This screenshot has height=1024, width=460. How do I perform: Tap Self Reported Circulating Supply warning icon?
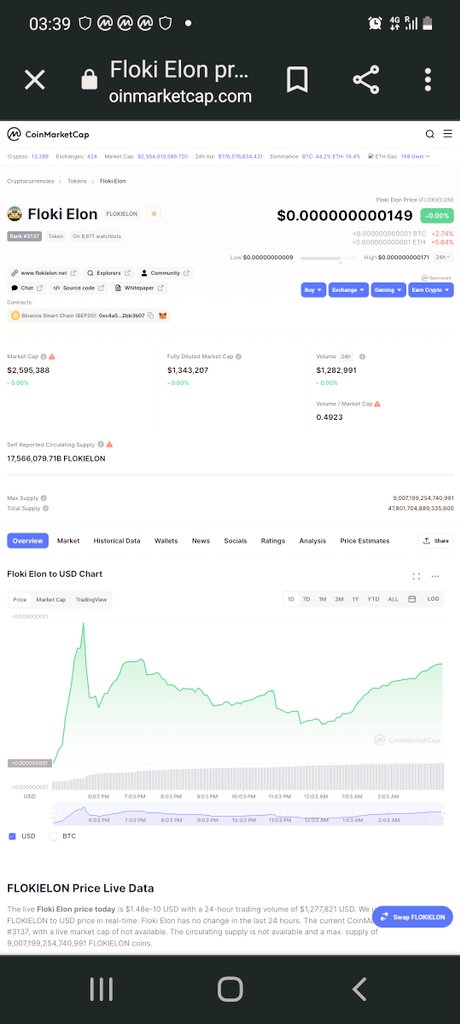(x=110, y=444)
